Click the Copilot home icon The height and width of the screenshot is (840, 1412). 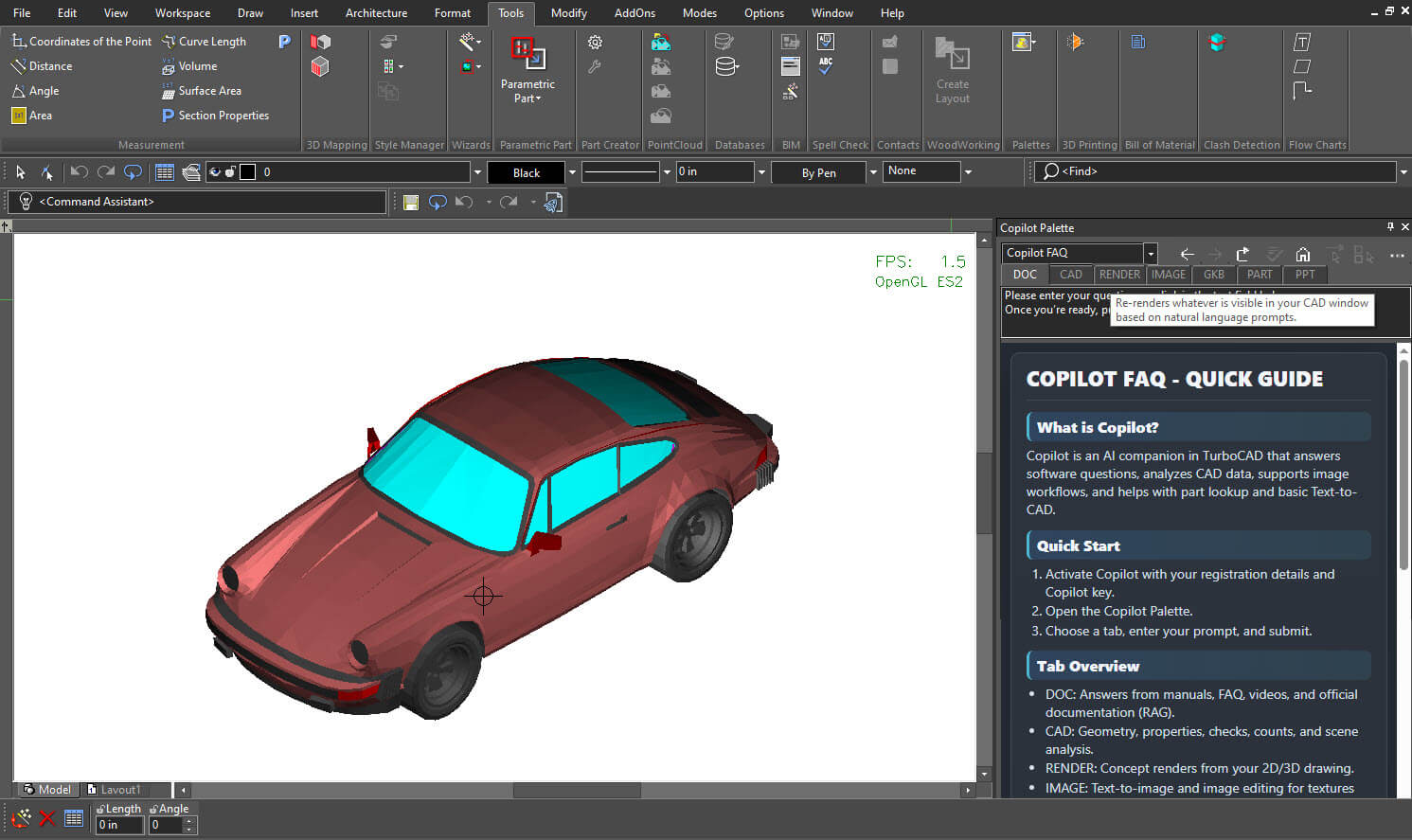tap(1303, 254)
